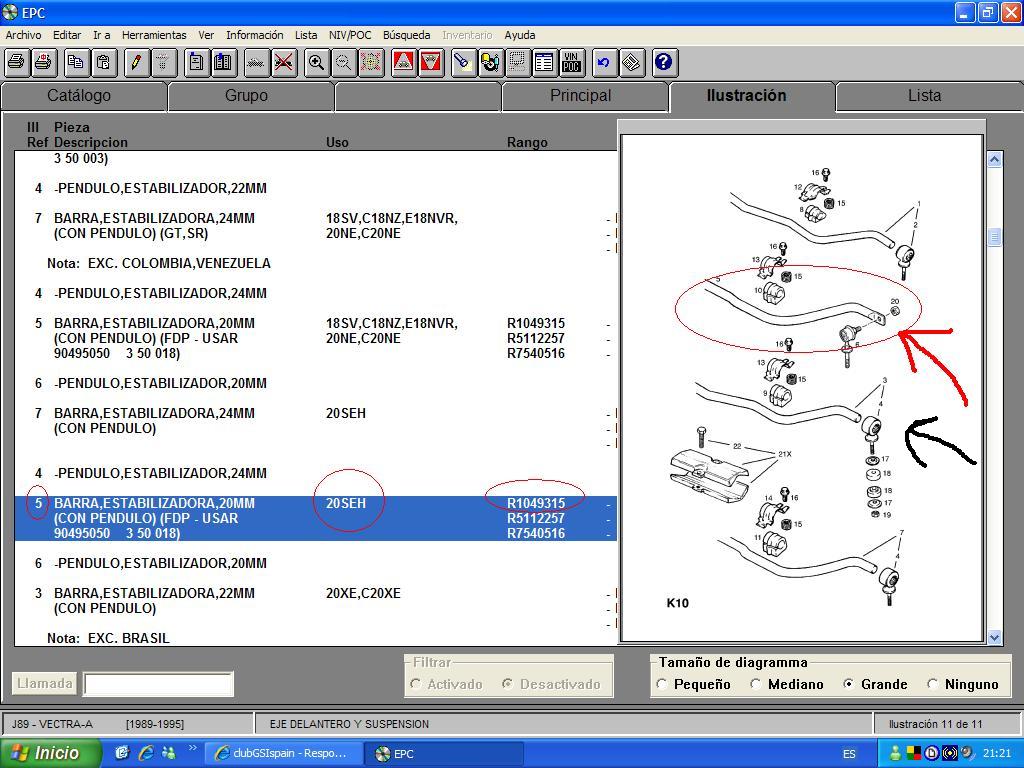Click the blue undo arrow icon
1024x768 pixels.
point(603,62)
